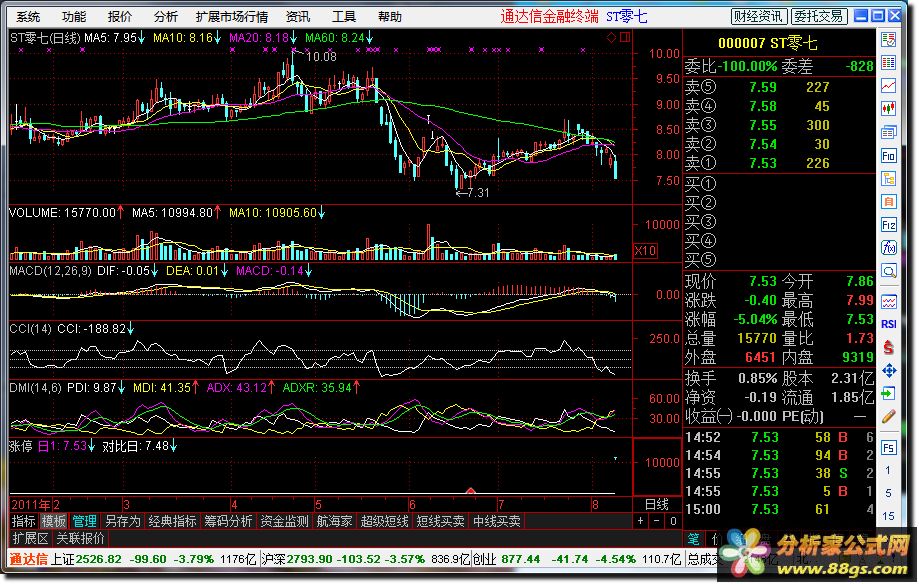Click the blue four-arrow move icon

(x=889, y=371)
